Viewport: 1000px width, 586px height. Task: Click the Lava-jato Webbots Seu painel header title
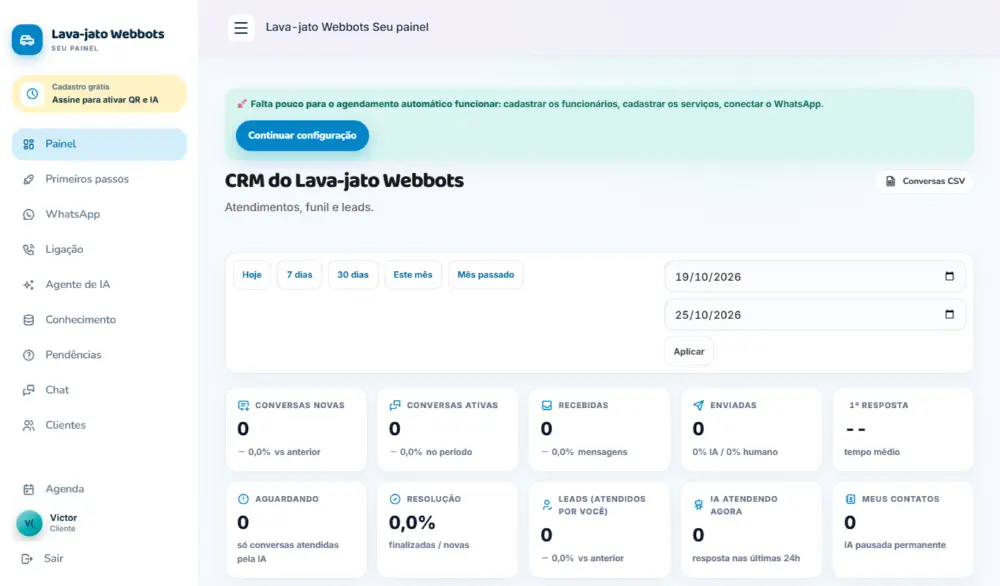(x=347, y=27)
